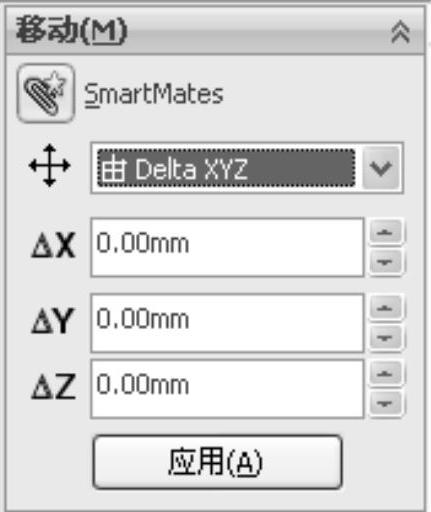Toggle the SmartMates paperclip icon button
The width and height of the screenshot is (431, 512).
(x=46, y=93)
